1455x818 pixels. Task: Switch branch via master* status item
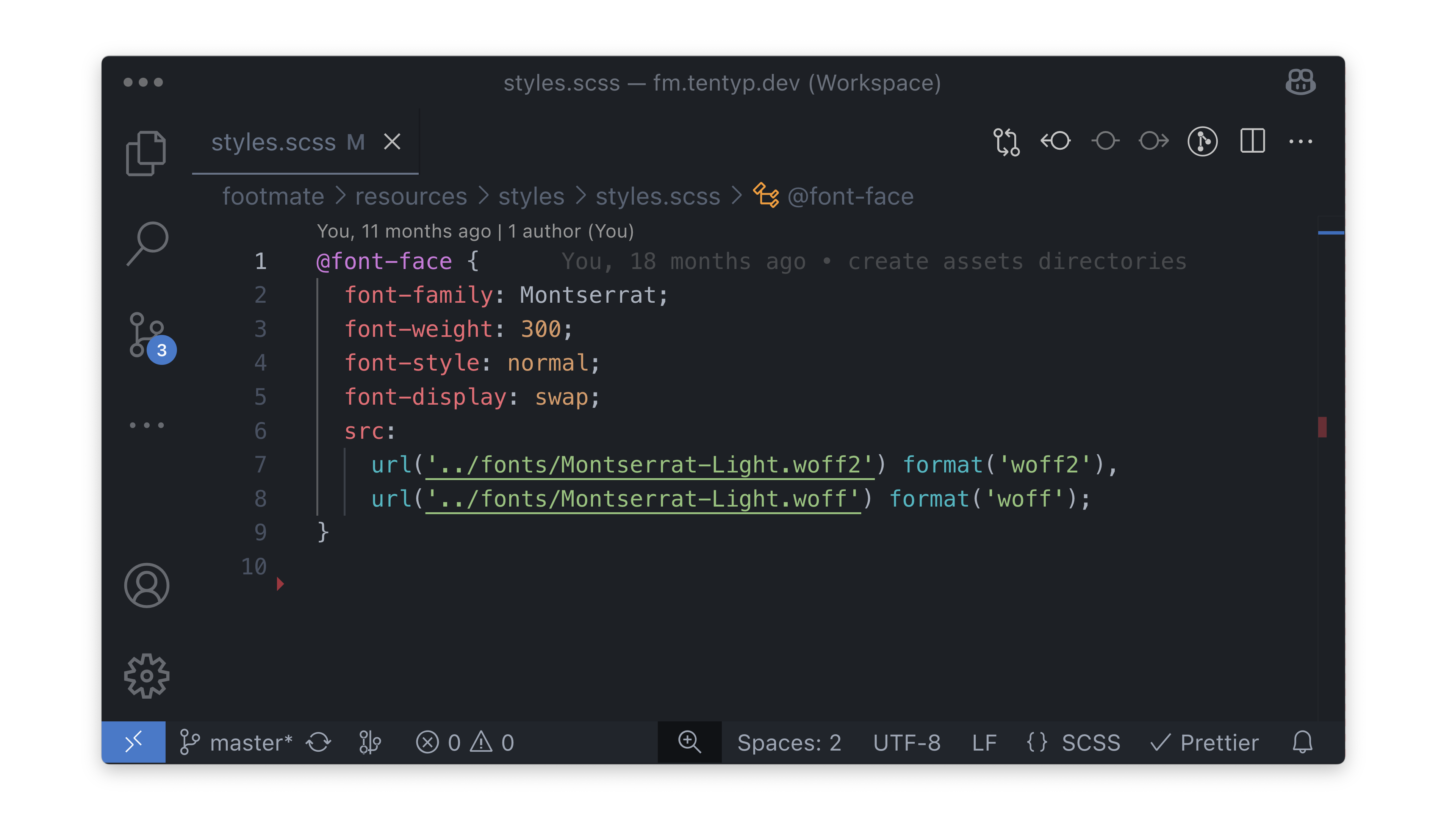coord(236,742)
